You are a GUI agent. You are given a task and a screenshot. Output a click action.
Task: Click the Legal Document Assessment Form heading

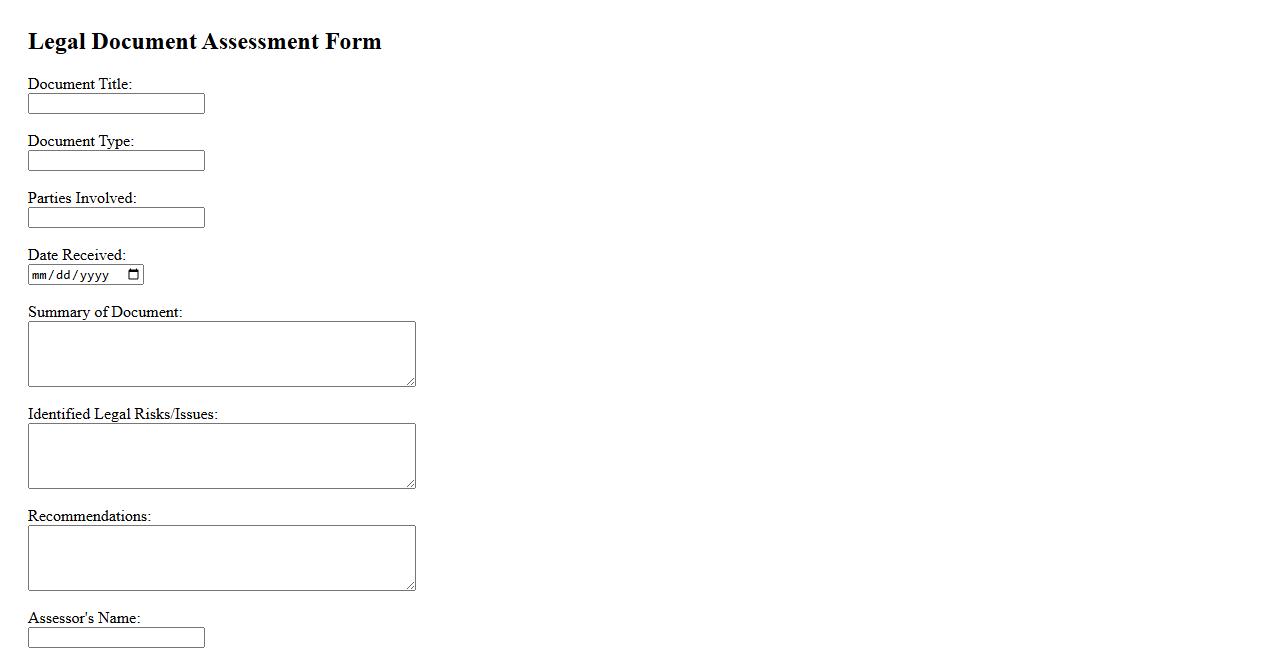point(205,42)
